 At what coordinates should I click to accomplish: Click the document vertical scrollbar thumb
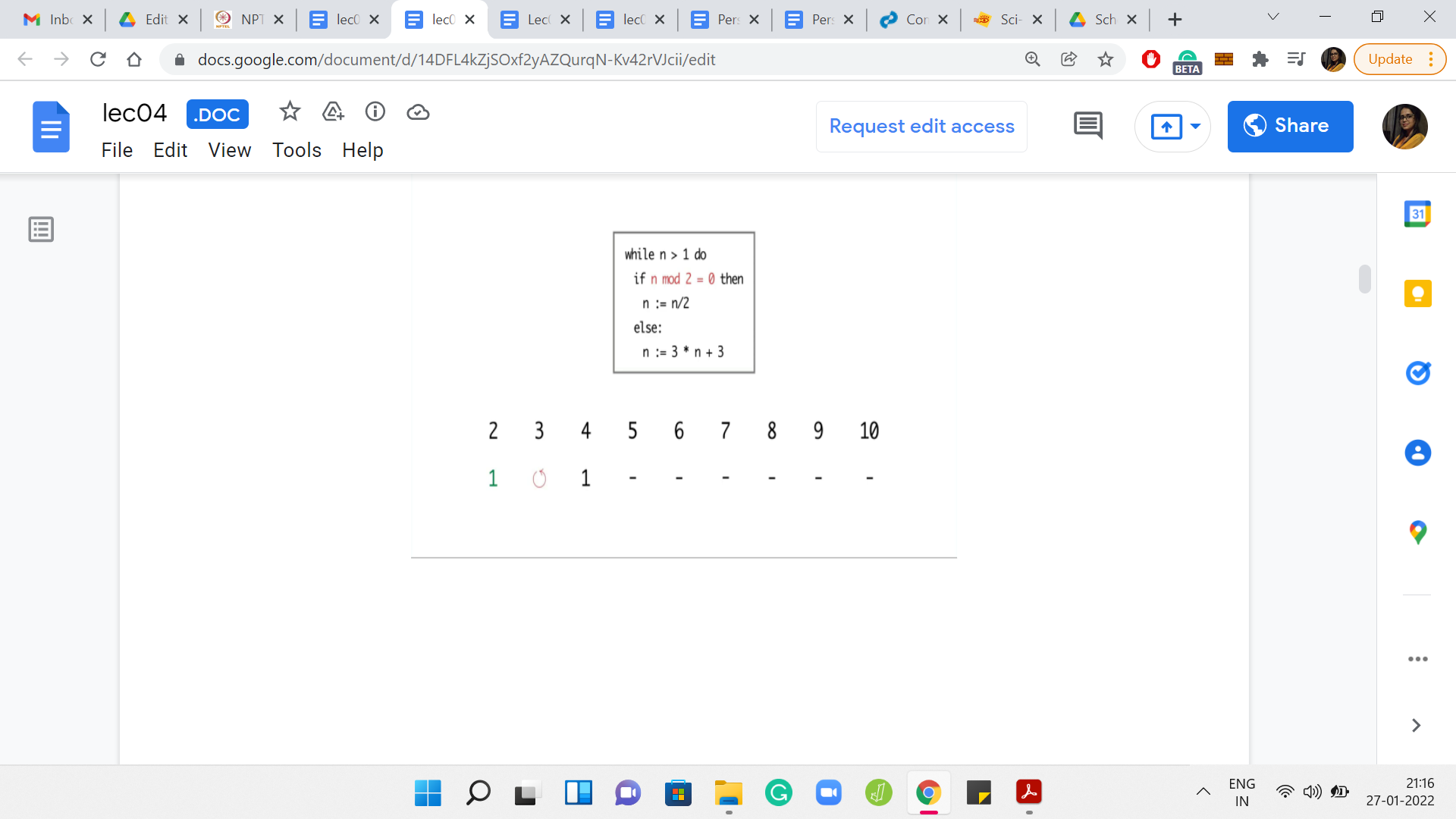click(x=1365, y=278)
